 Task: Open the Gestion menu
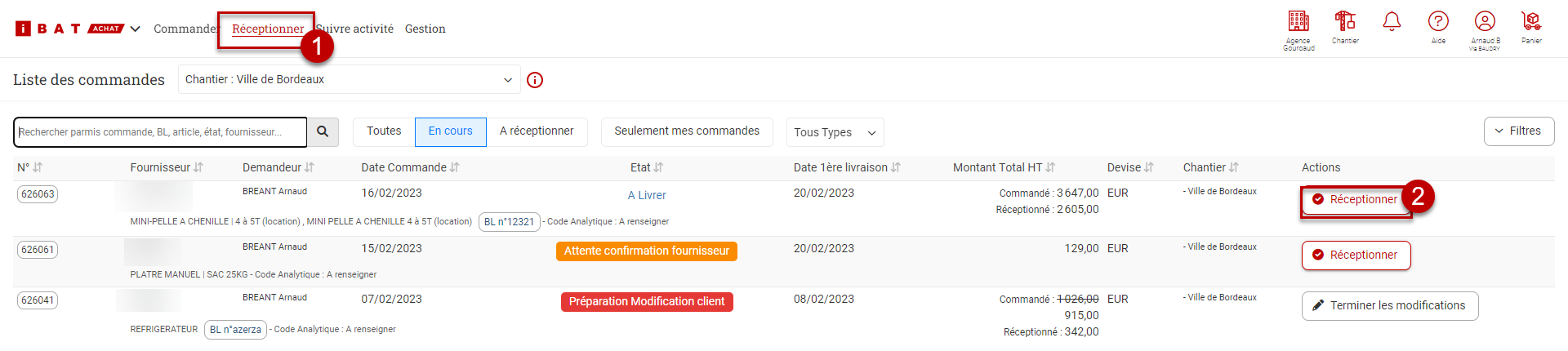click(x=425, y=29)
